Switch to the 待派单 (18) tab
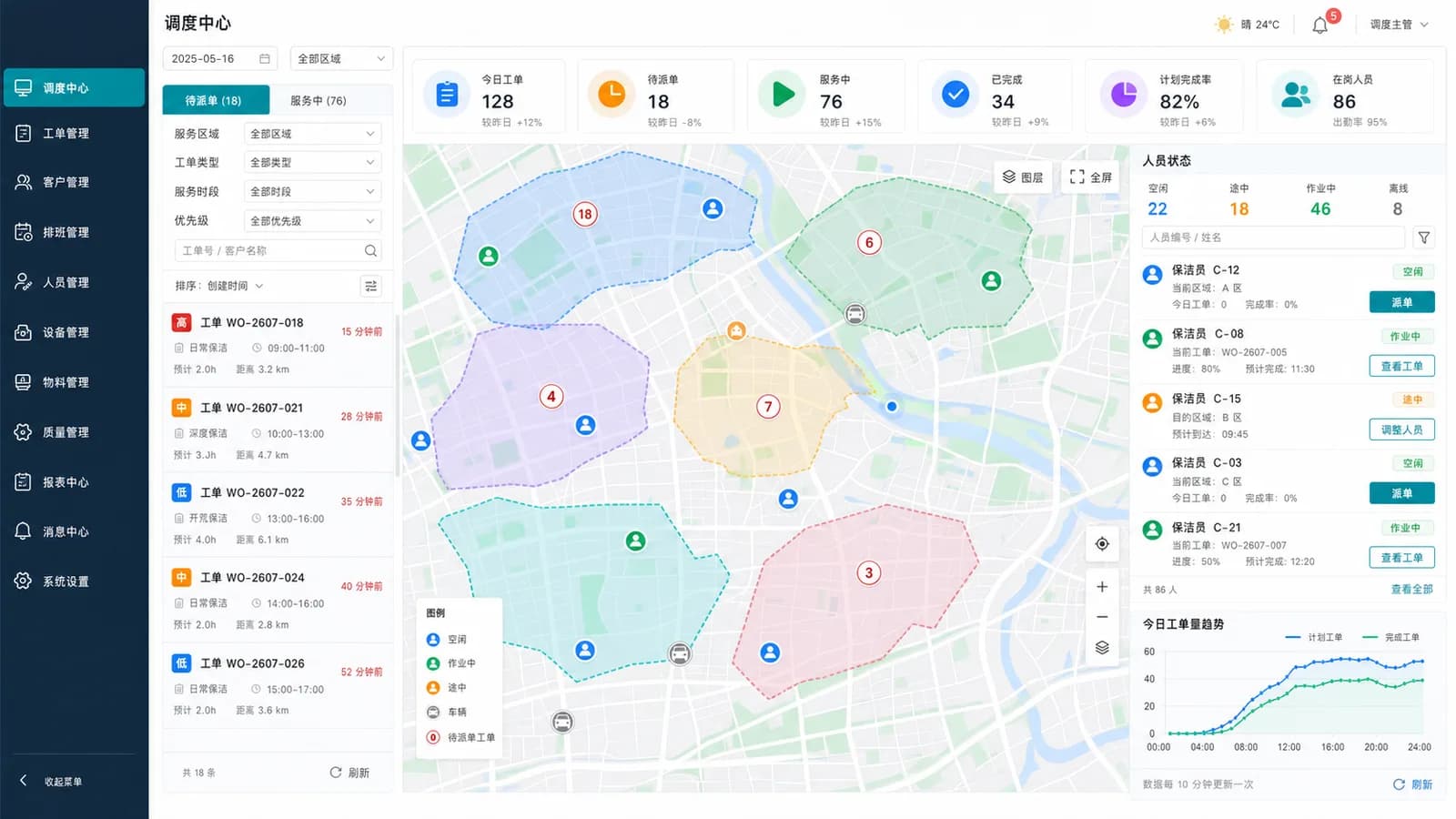Image resolution: width=1456 pixels, height=819 pixels. coord(216,100)
